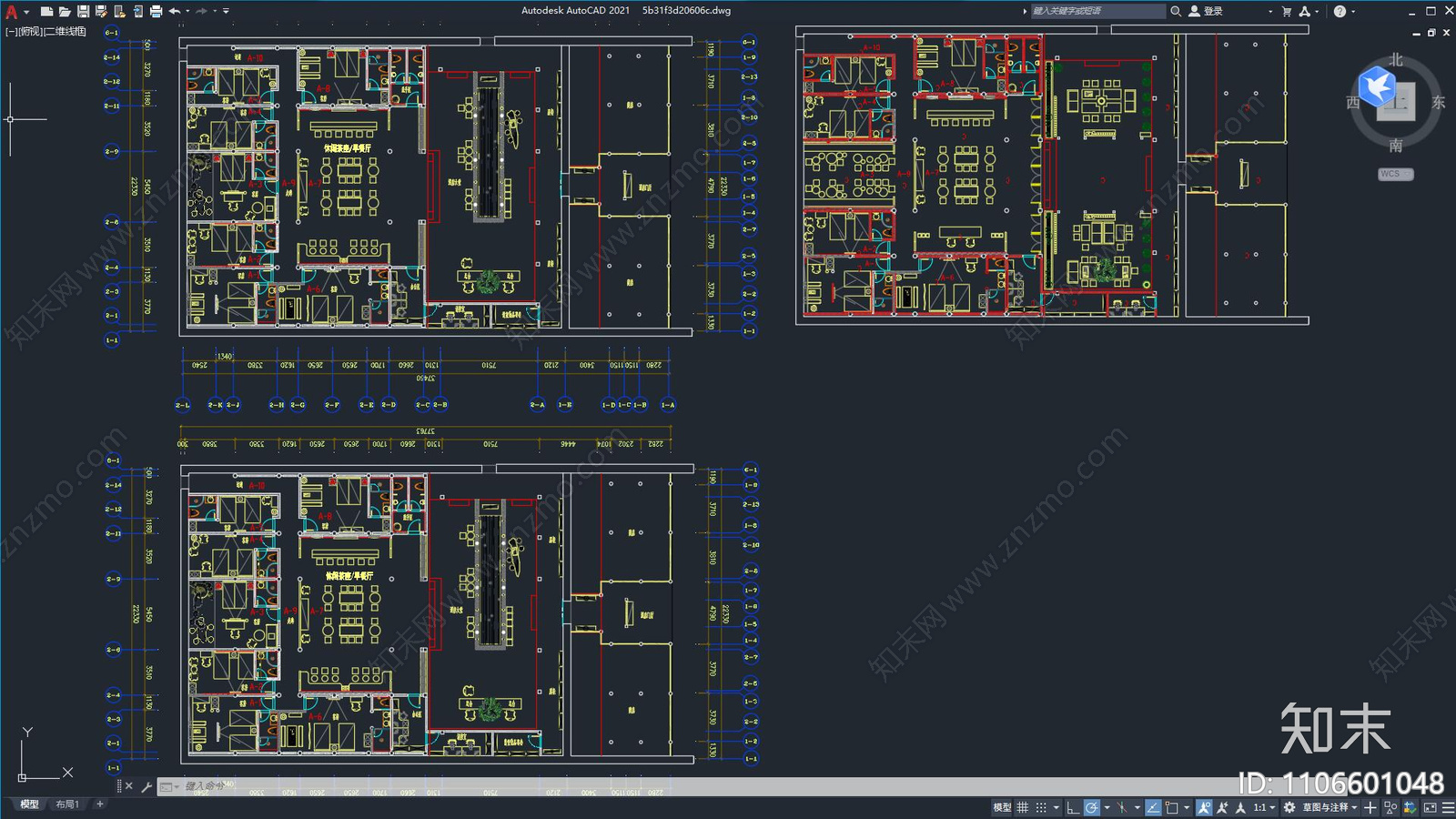This screenshot has width=1456, height=819.
Task: Click the search magnifier icon
Action: coord(1176,11)
